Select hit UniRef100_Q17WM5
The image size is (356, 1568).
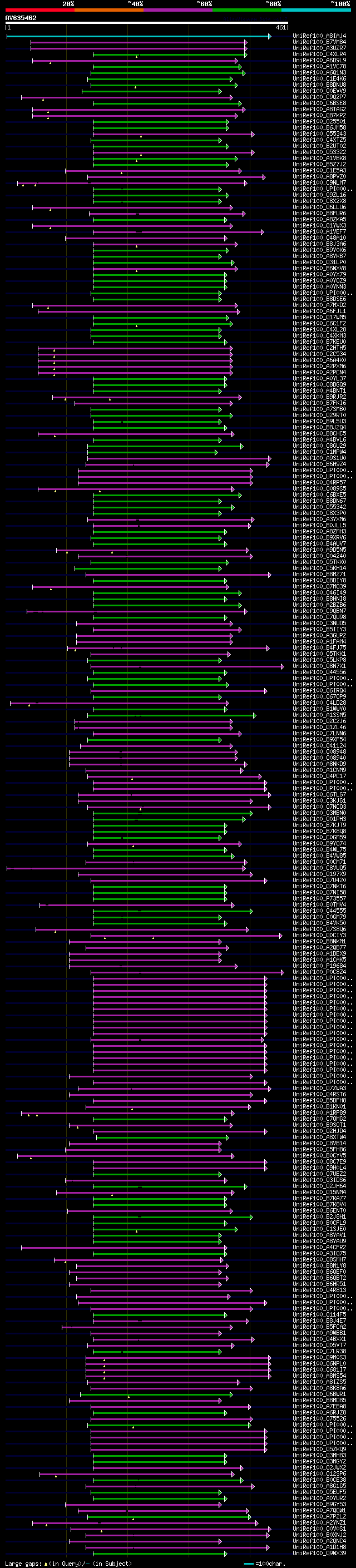pos(319,317)
